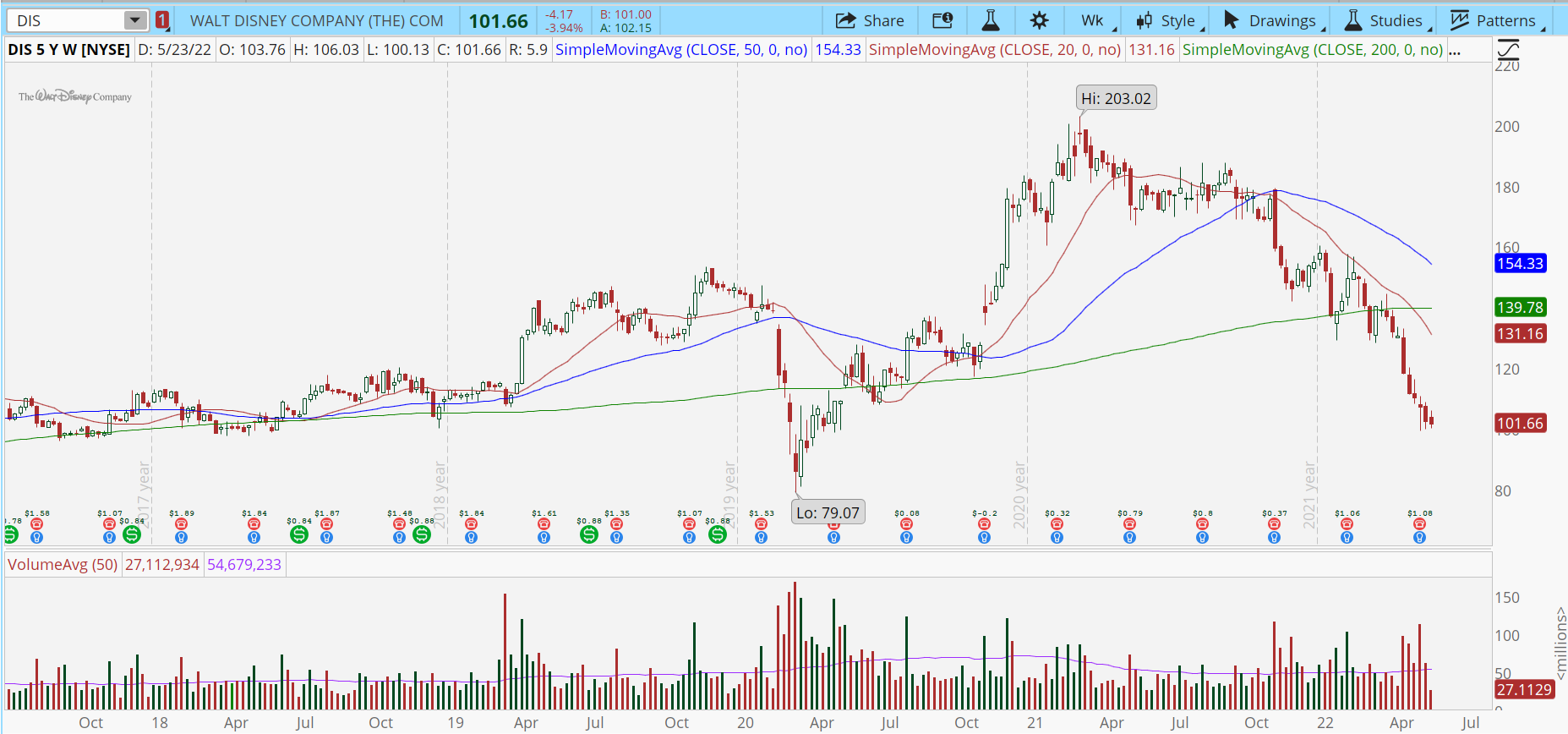Image resolution: width=1568 pixels, height=734 pixels.
Task: Click the red 101.66 price axis label
Action: tap(1520, 424)
